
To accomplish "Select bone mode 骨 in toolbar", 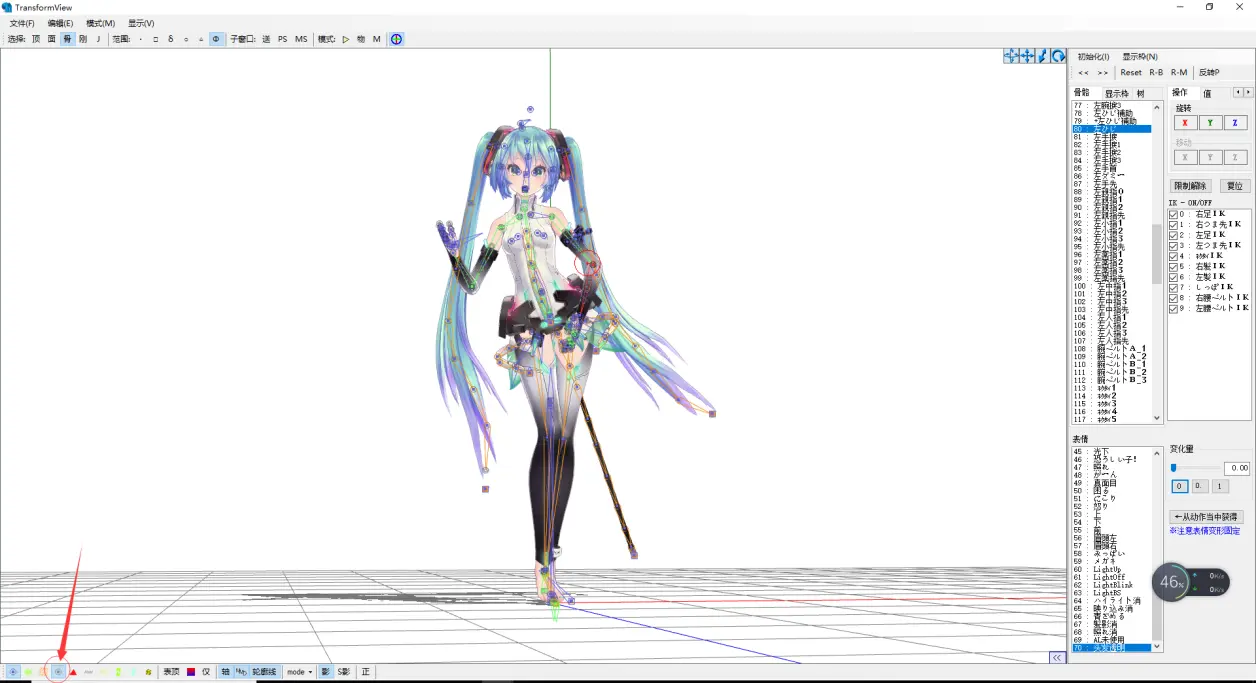I will tap(67, 39).
